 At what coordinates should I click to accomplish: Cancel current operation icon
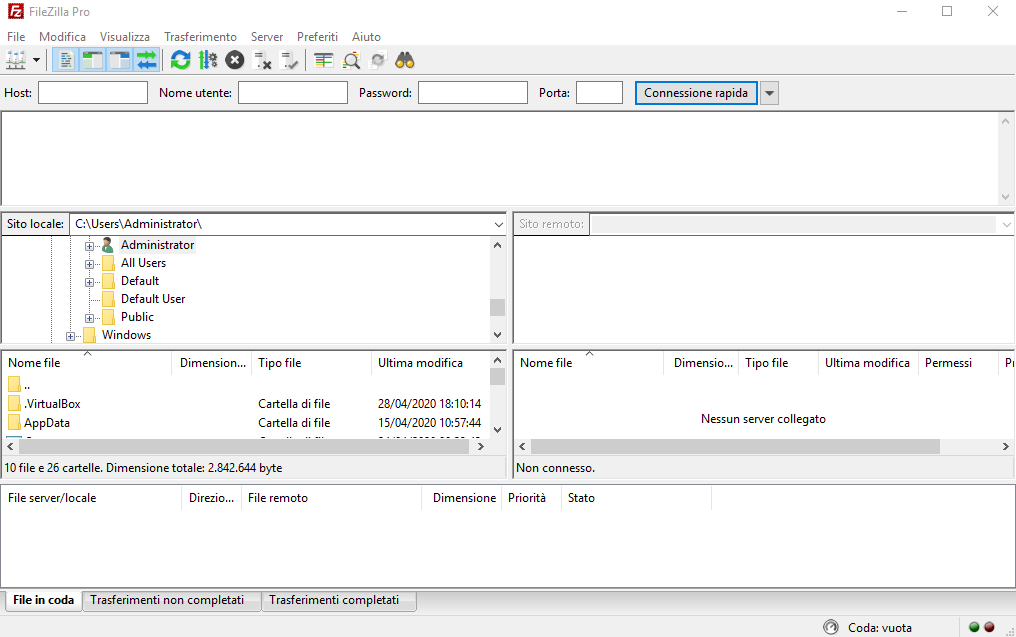[x=235, y=60]
